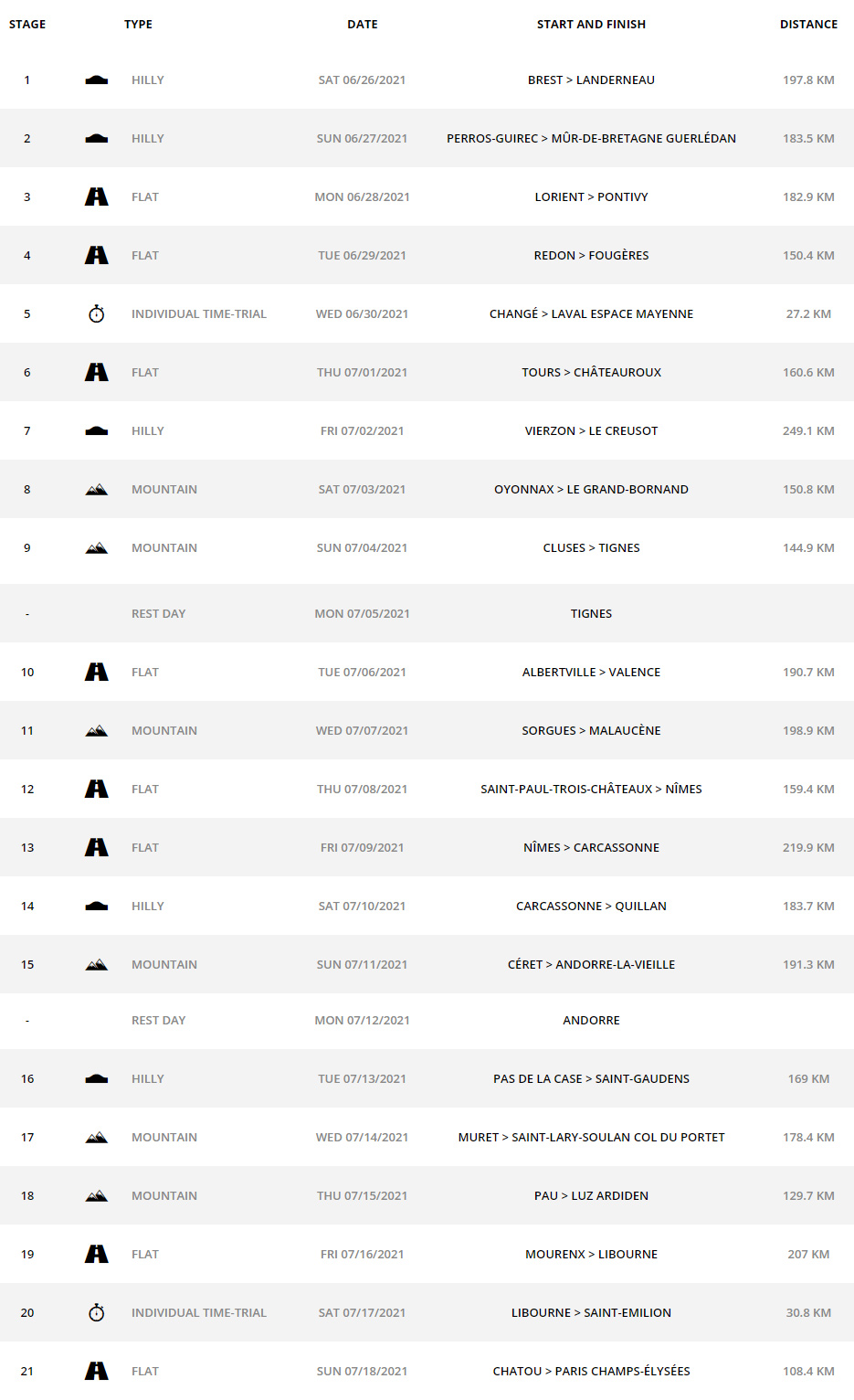Select the DATE column header
This screenshot has height=1400, width=854.
click(363, 25)
